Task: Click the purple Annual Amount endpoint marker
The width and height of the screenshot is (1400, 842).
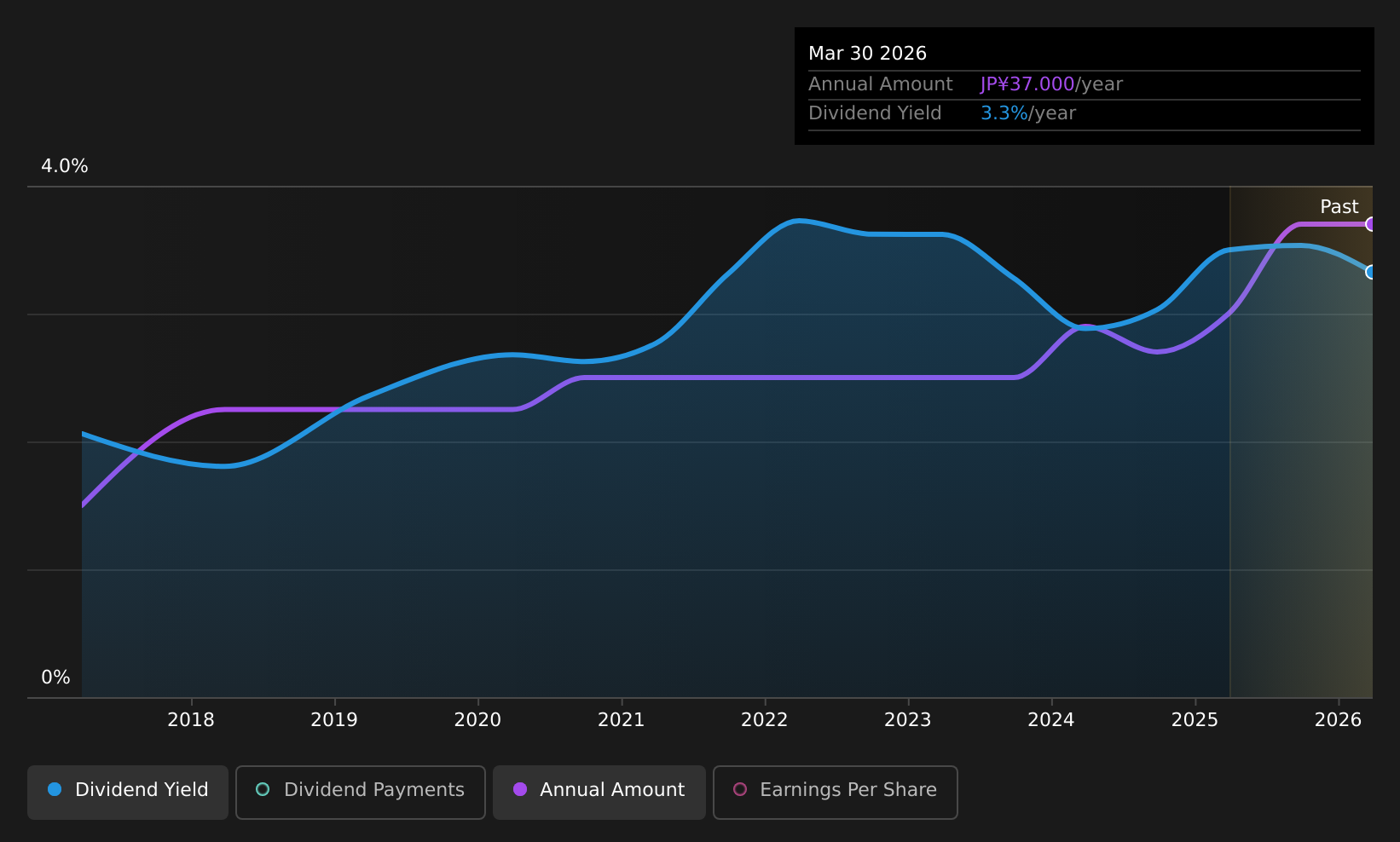Action: pos(1371,224)
